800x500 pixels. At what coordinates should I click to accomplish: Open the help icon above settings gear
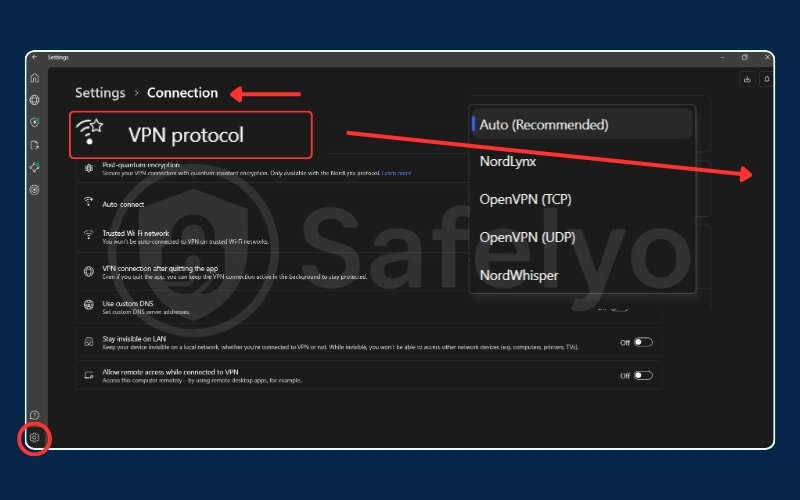35,415
